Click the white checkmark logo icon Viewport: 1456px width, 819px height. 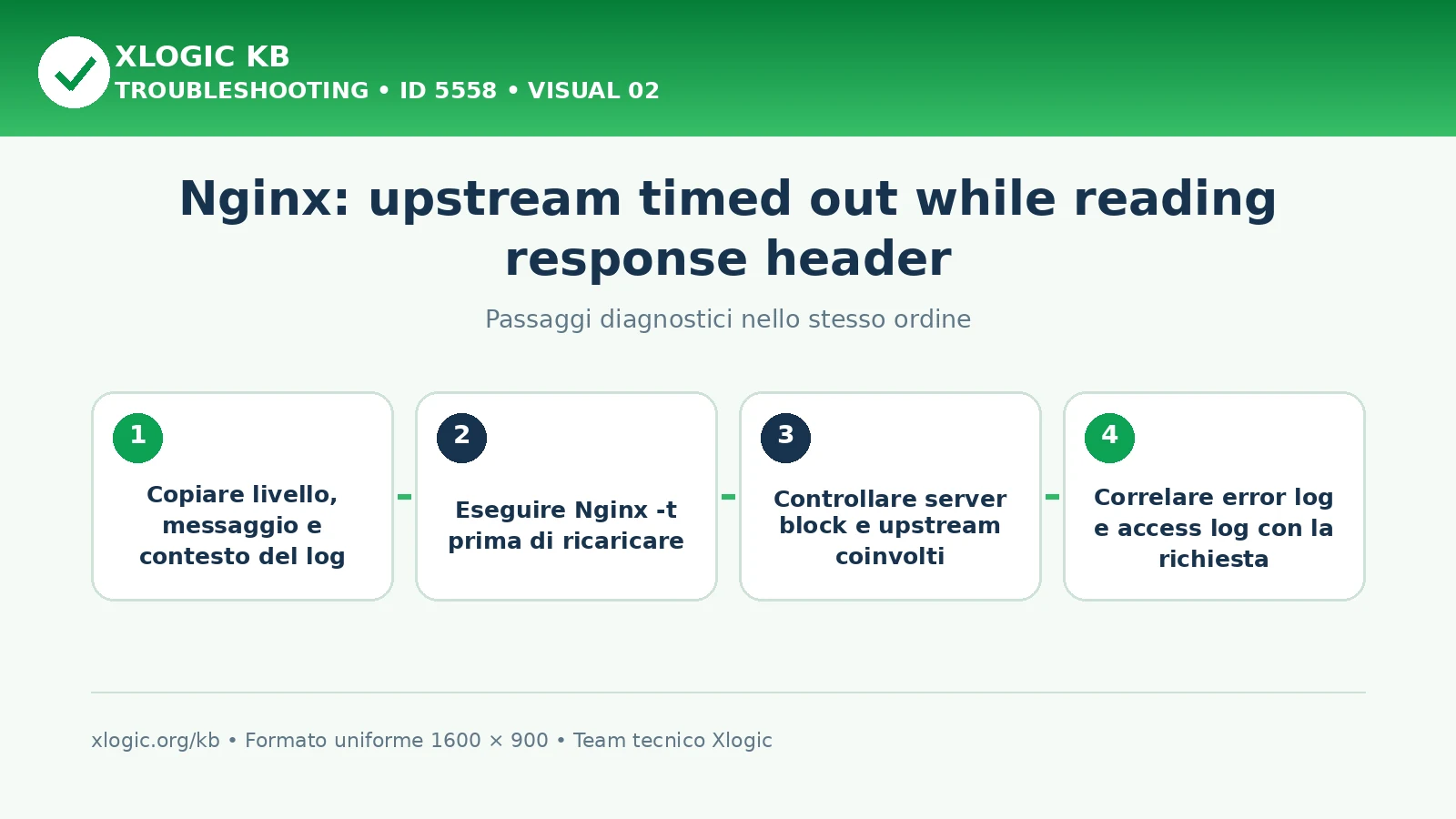point(74,72)
